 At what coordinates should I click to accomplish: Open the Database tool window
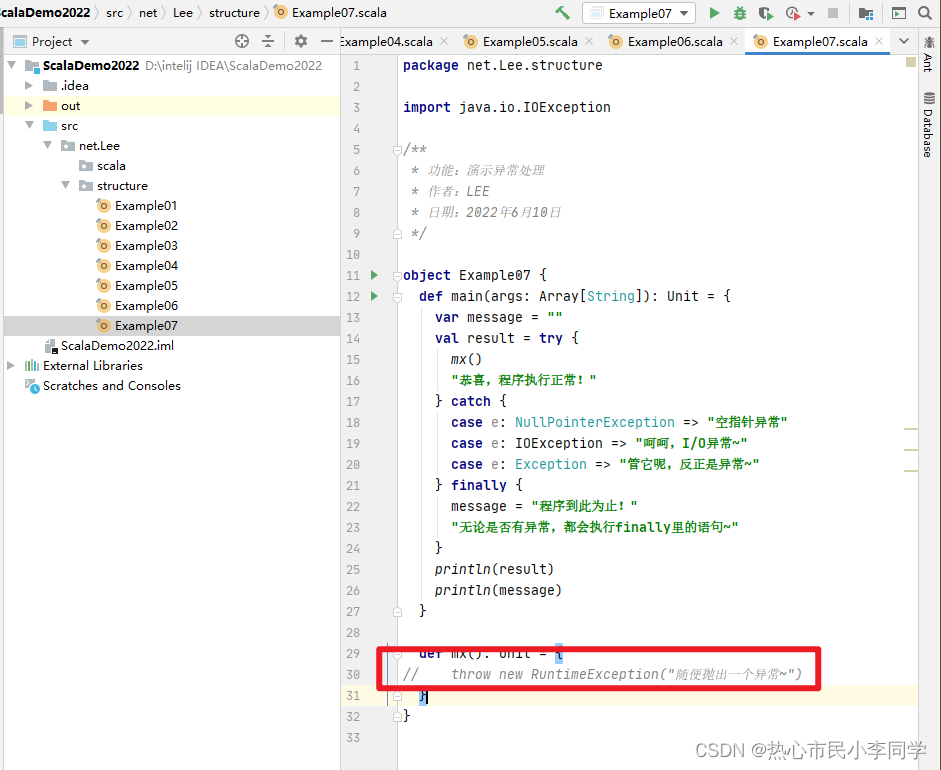928,125
